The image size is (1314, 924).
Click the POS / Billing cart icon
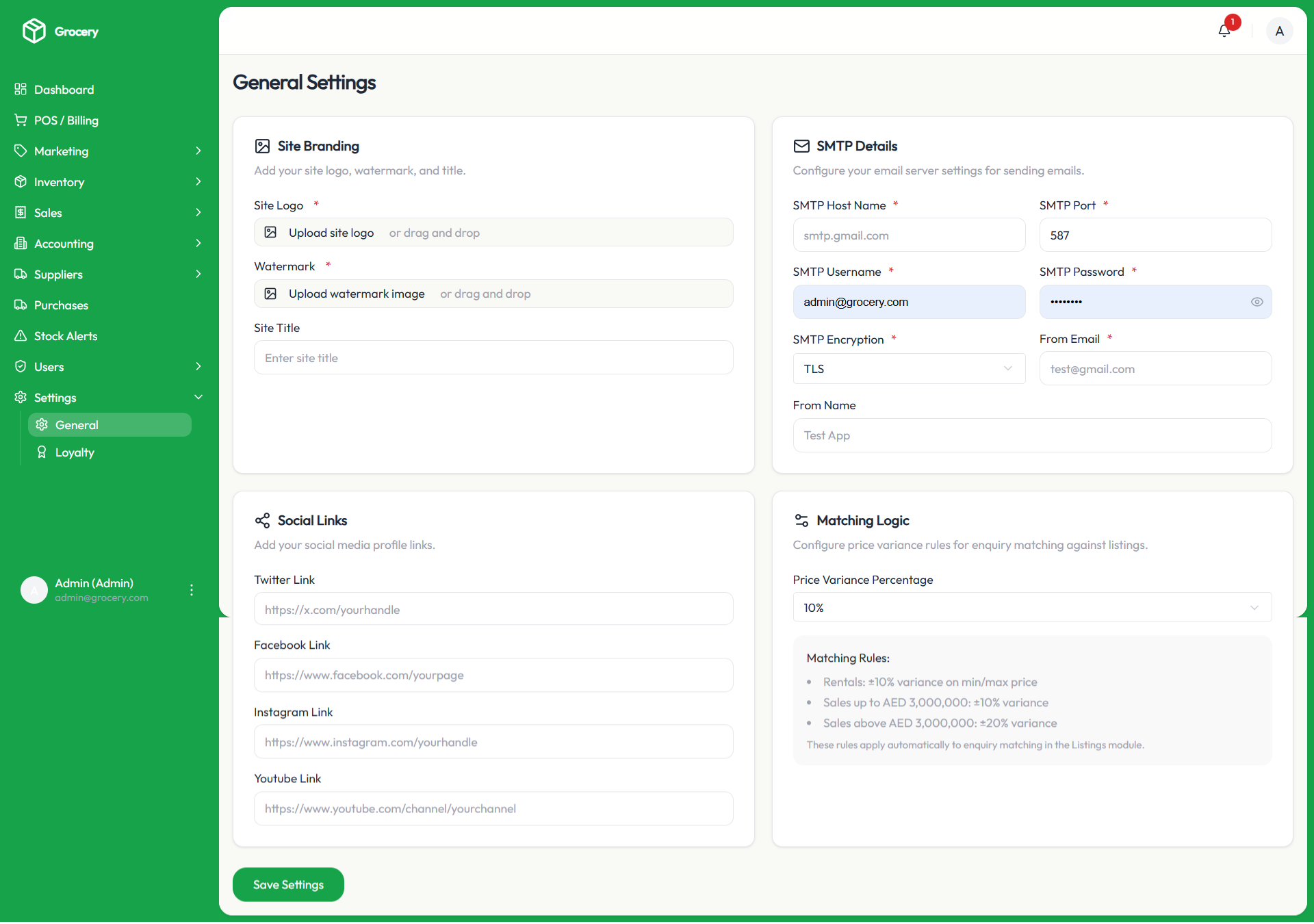(21, 120)
